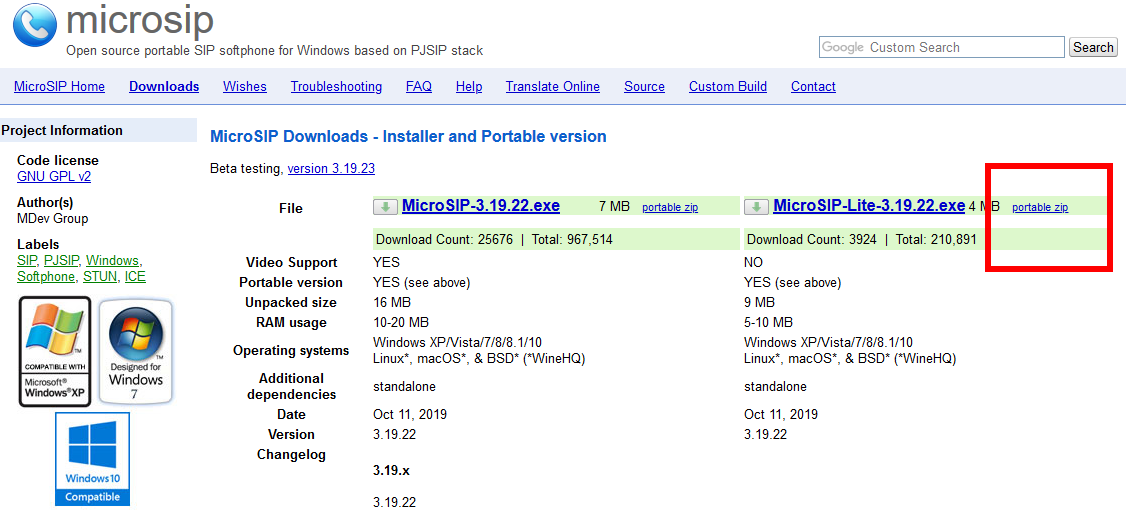Open the Contact page link
The image size is (1126, 512).
[814, 87]
